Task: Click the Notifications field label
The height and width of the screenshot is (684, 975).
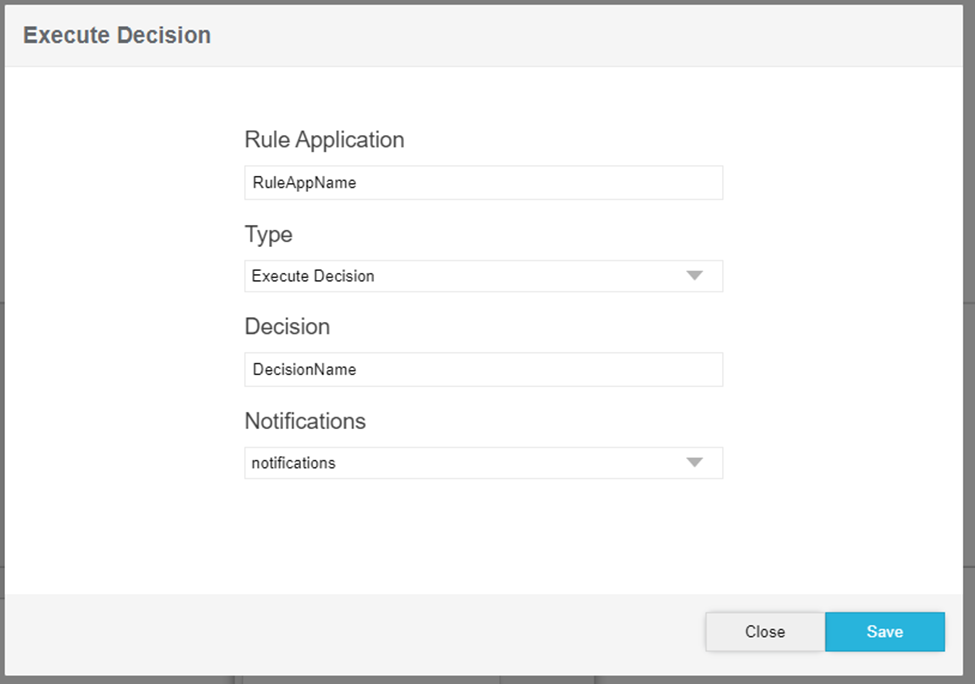Action: [x=305, y=421]
